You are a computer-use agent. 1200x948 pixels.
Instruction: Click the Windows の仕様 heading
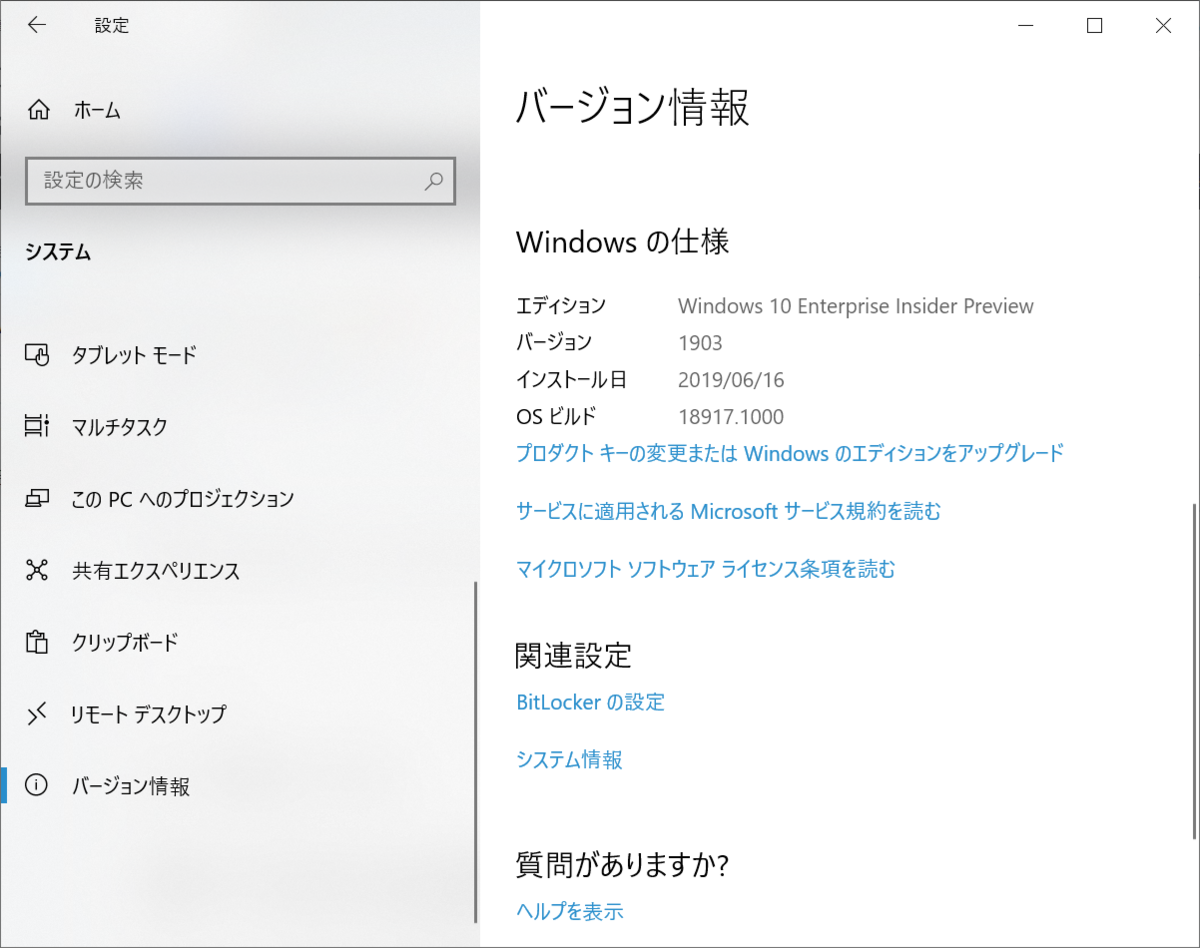pos(623,241)
